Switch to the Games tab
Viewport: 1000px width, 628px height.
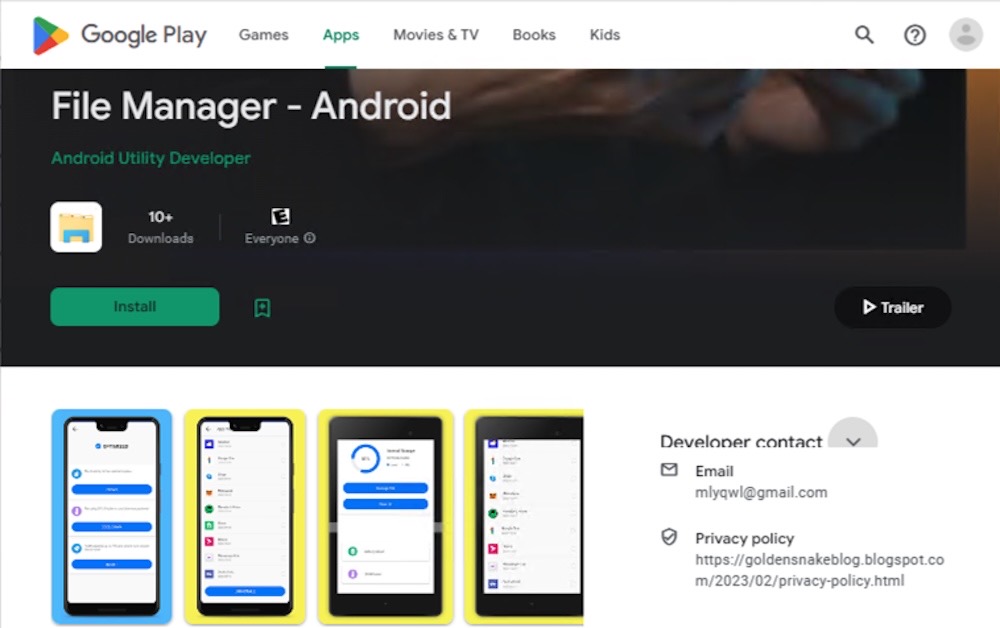pyautogui.click(x=263, y=34)
